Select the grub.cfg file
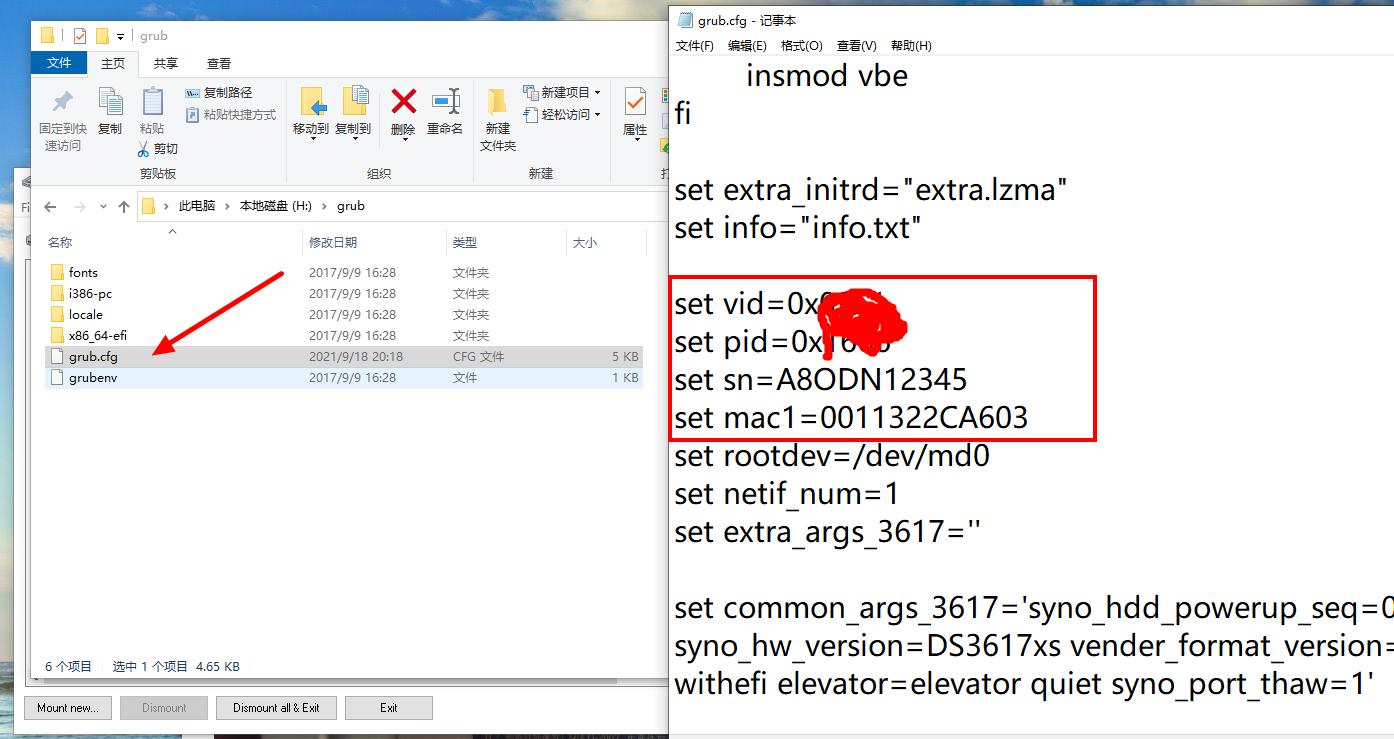 point(343,356)
